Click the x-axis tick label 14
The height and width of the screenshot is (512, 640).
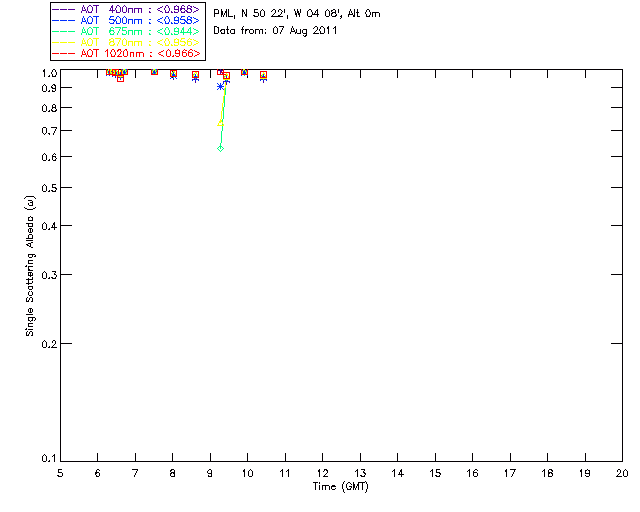(x=398, y=473)
